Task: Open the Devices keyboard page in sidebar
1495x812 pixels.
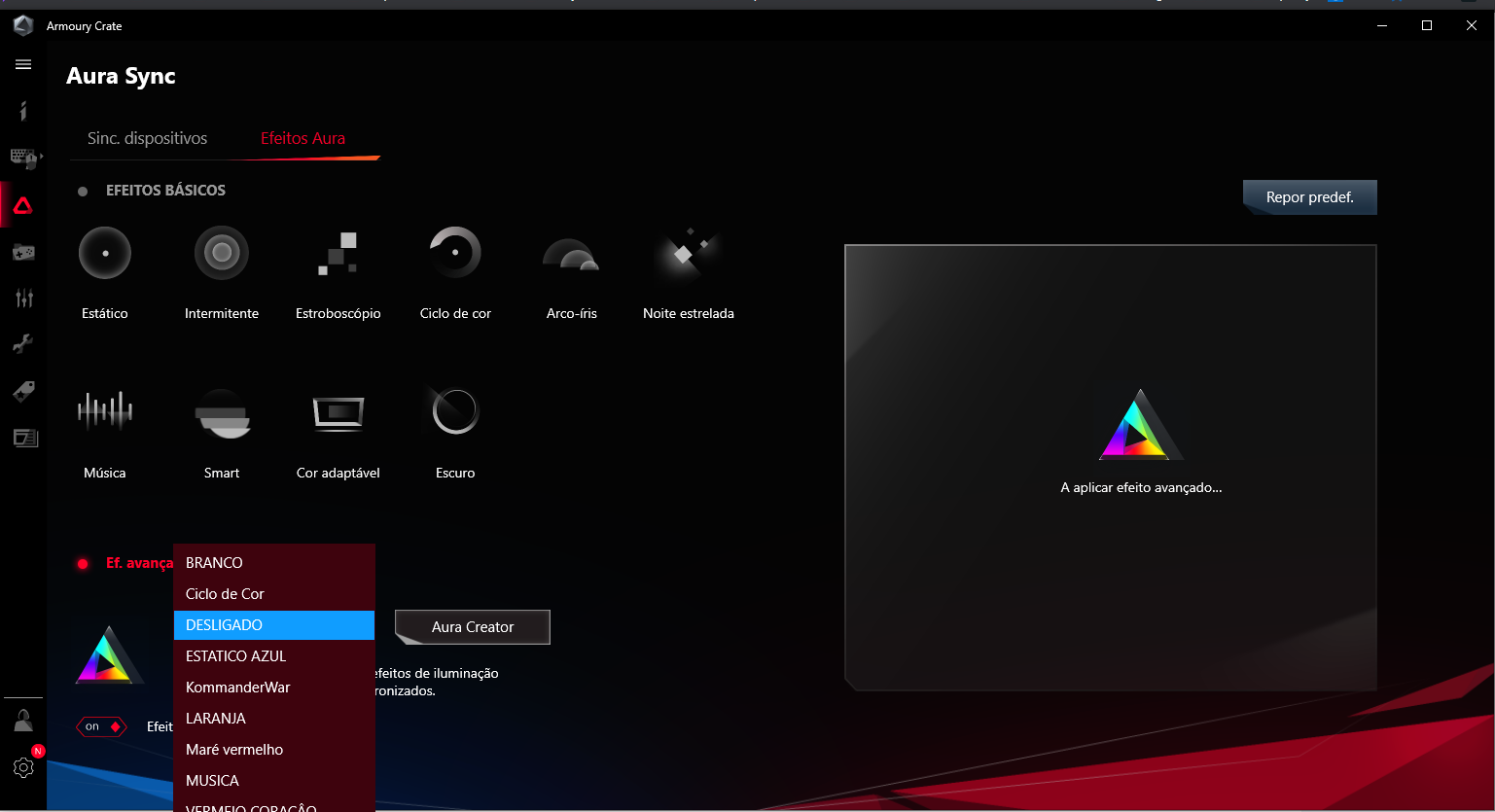Action: pyautogui.click(x=25, y=157)
